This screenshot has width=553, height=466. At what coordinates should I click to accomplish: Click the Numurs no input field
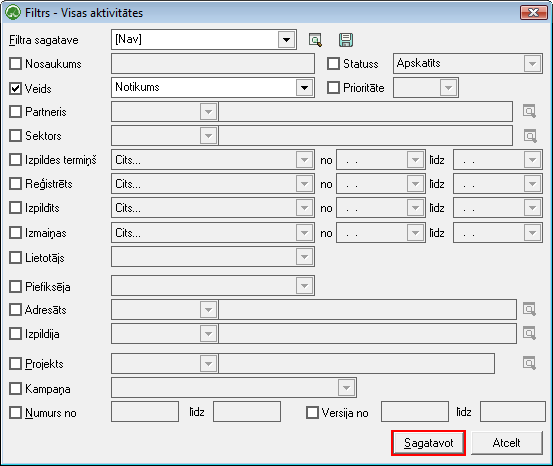[145, 412]
